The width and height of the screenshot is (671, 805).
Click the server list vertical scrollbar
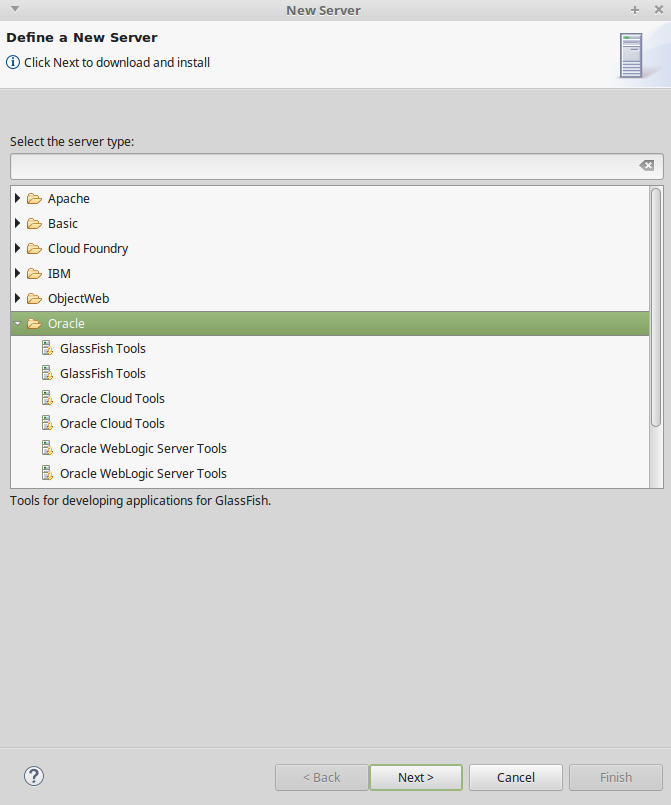[x=656, y=307]
